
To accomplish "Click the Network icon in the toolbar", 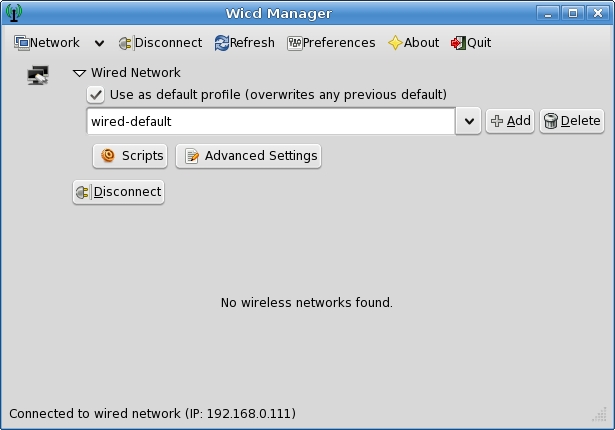I will (21, 43).
